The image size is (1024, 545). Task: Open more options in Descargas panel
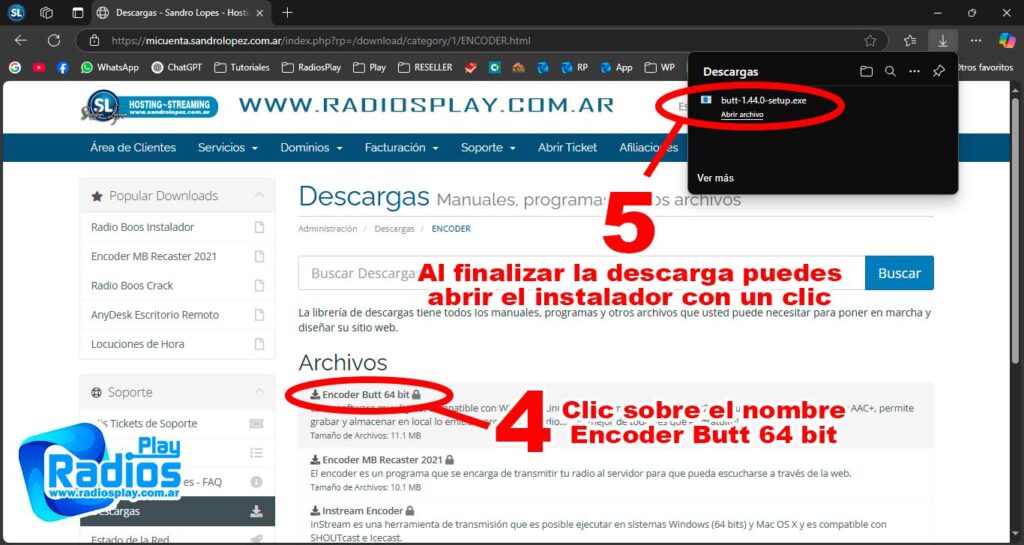pyautogui.click(x=914, y=72)
